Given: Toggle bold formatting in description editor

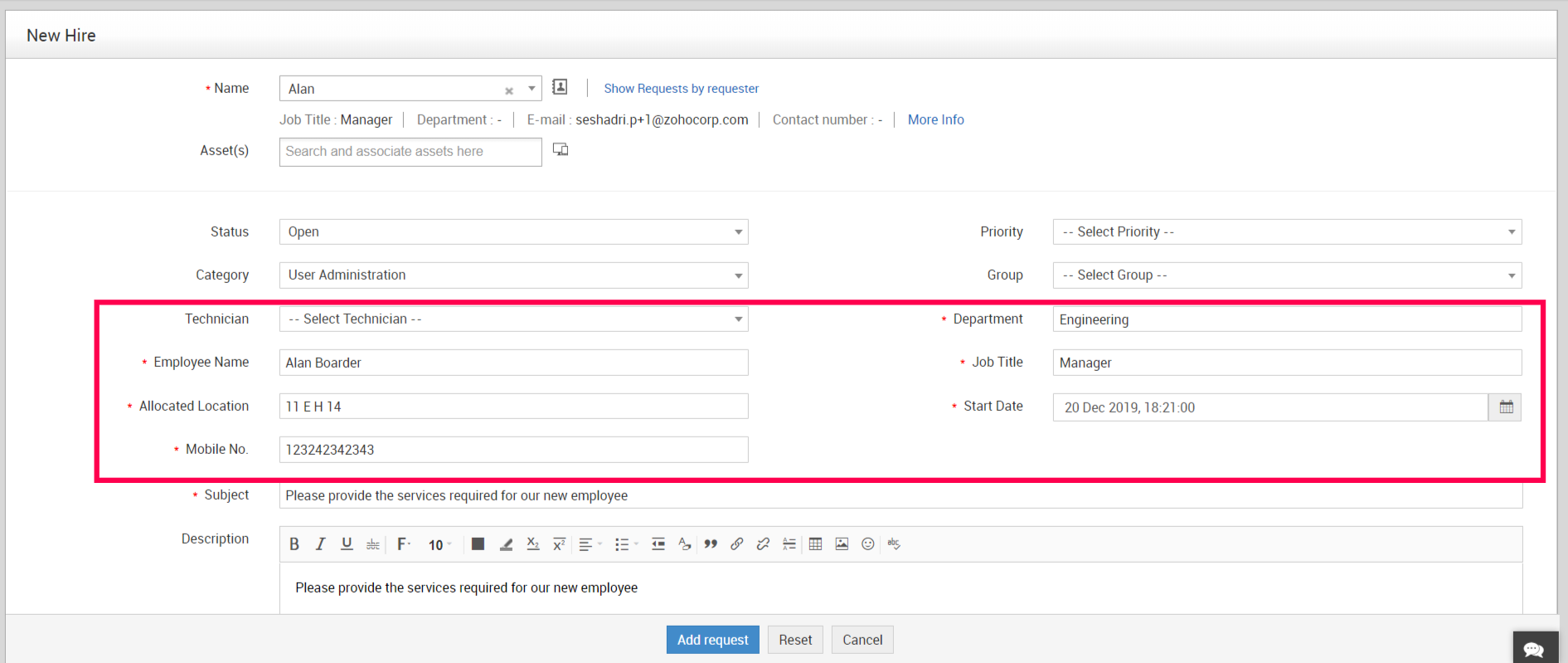Looking at the screenshot, I should click(294, 544).
